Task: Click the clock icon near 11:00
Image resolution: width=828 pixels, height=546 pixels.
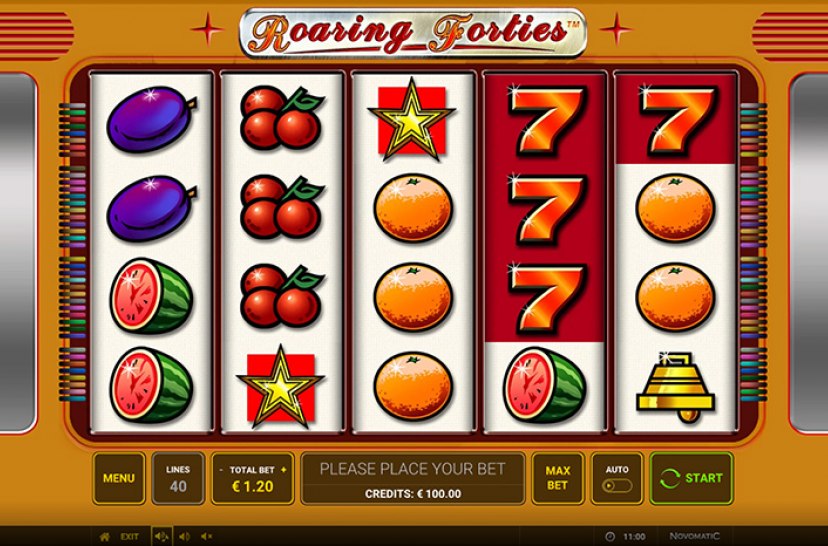Action: [610, 536]
